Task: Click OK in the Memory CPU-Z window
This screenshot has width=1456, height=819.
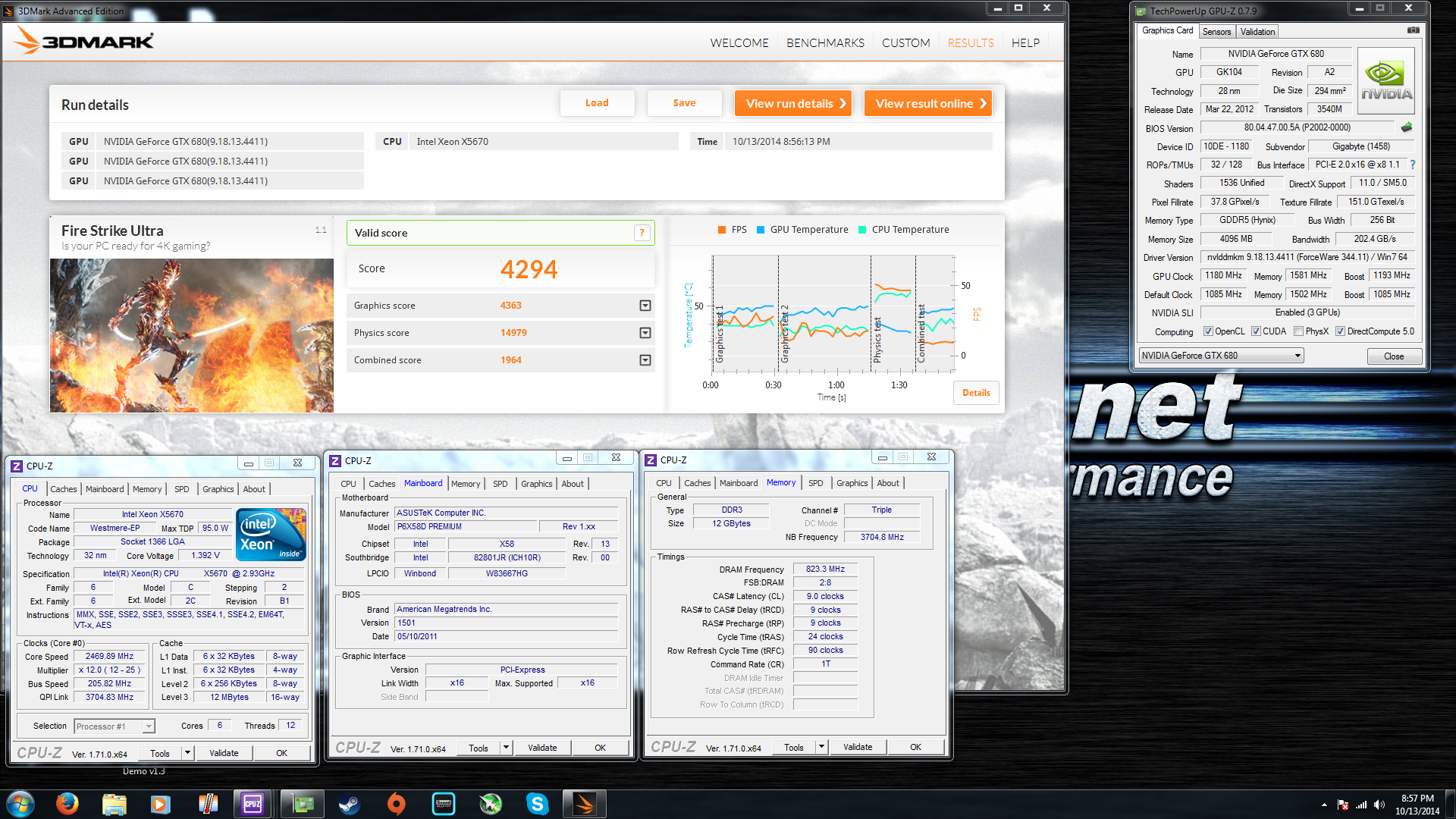Action: coord(915,747)
